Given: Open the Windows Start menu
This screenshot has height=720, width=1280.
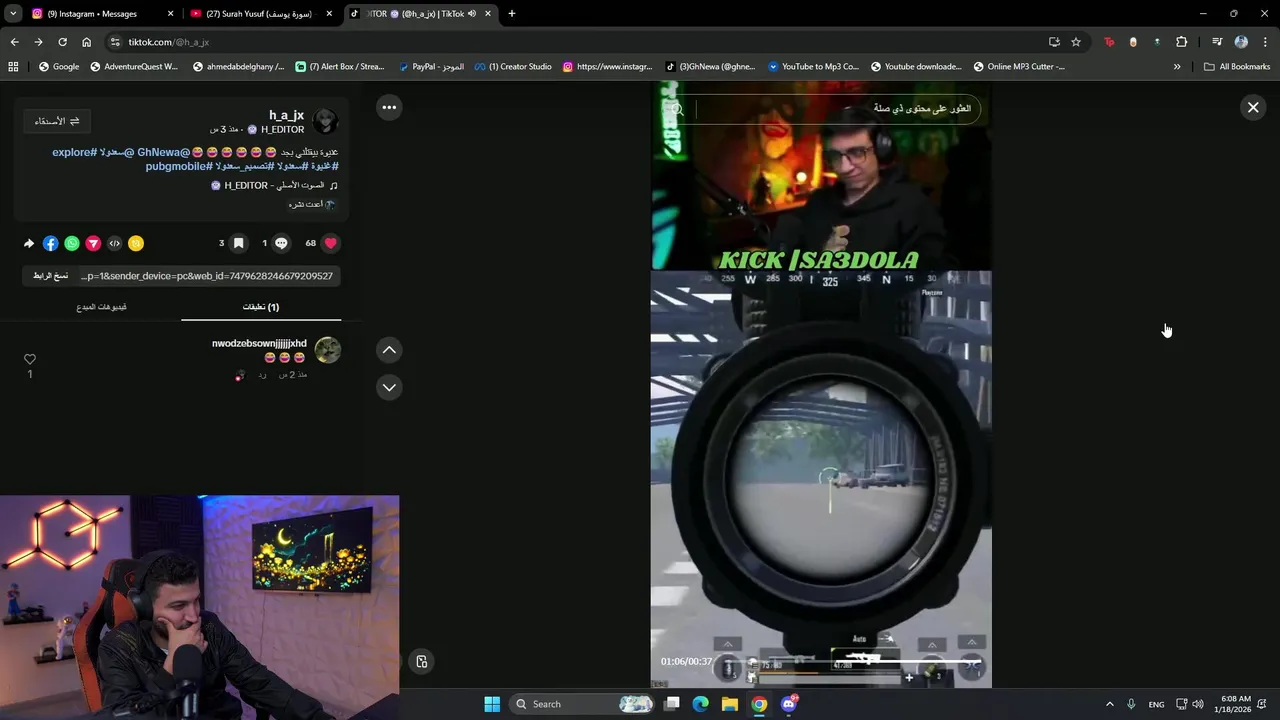Looking at the screenshot, I should (492, 704).
